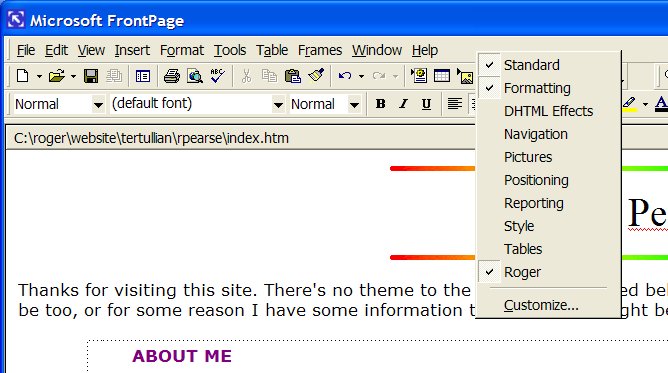Click the Open folder icon
The image size is (668, 373).
57,76
